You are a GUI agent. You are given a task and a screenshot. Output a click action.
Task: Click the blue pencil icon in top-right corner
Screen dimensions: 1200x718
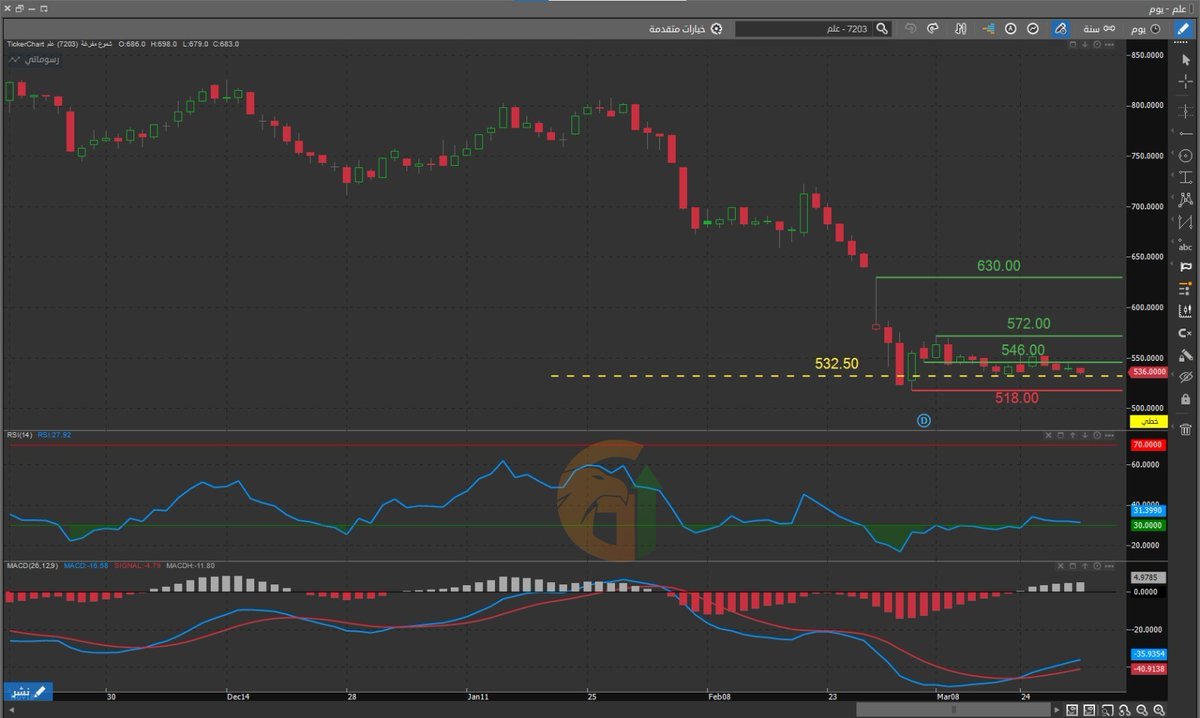click(x=1181, y=29)
